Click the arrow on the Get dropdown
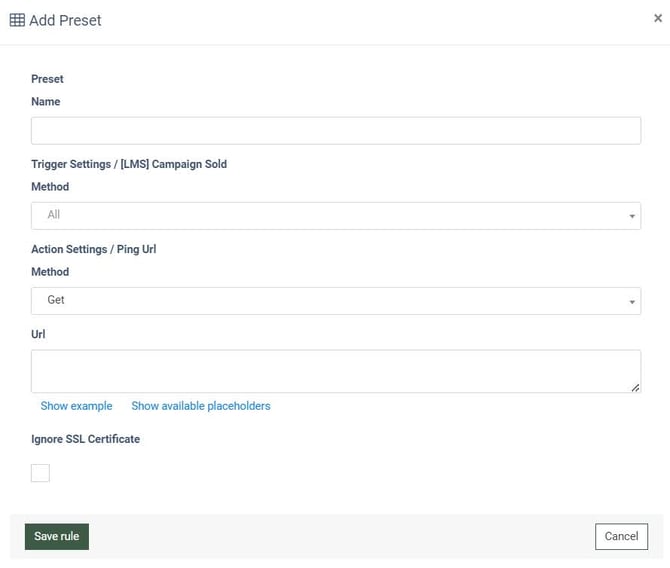 coord(632,301)
